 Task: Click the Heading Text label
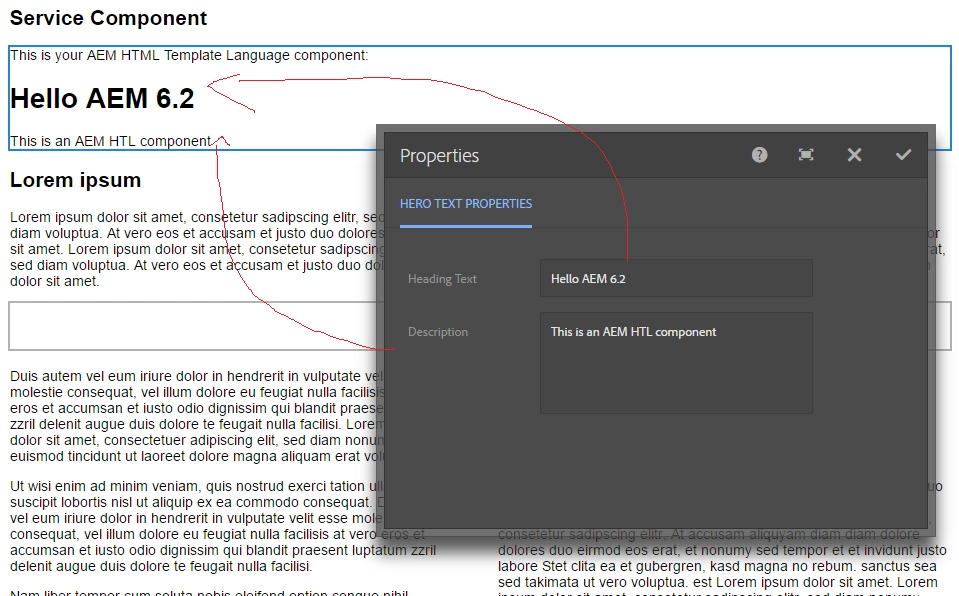[x=442, y=279]
